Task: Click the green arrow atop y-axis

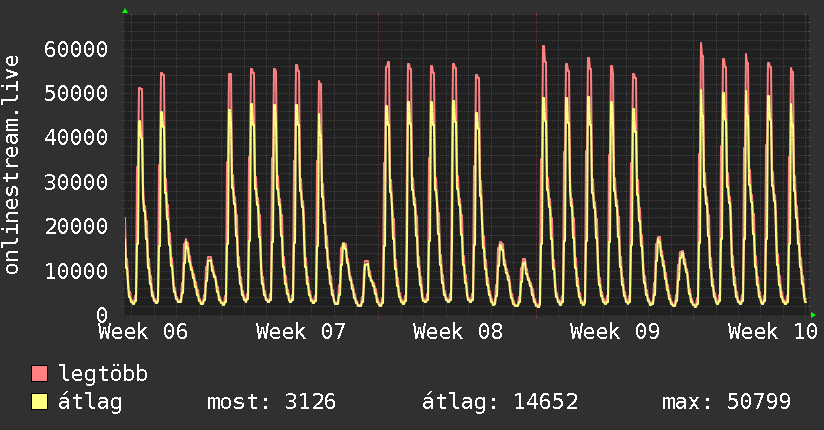Action: (125, 11)
